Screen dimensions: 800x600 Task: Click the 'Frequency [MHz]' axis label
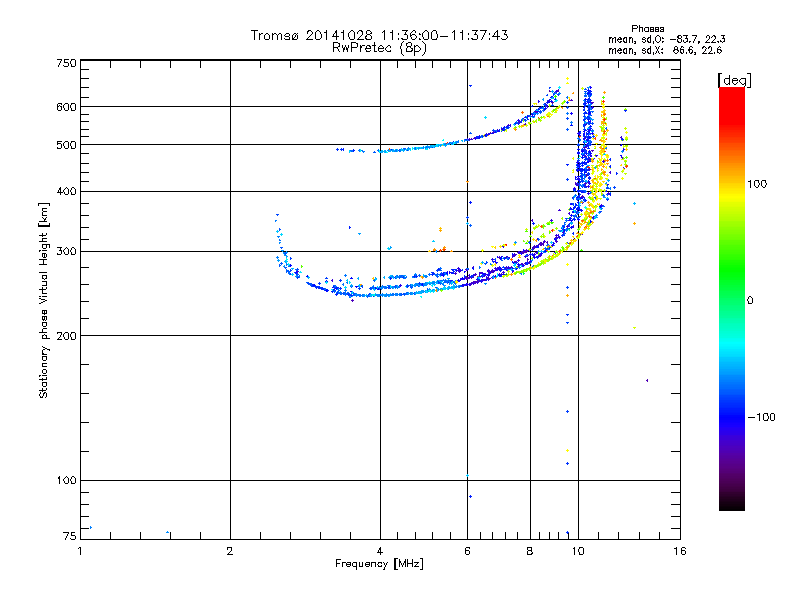[379, 564]
